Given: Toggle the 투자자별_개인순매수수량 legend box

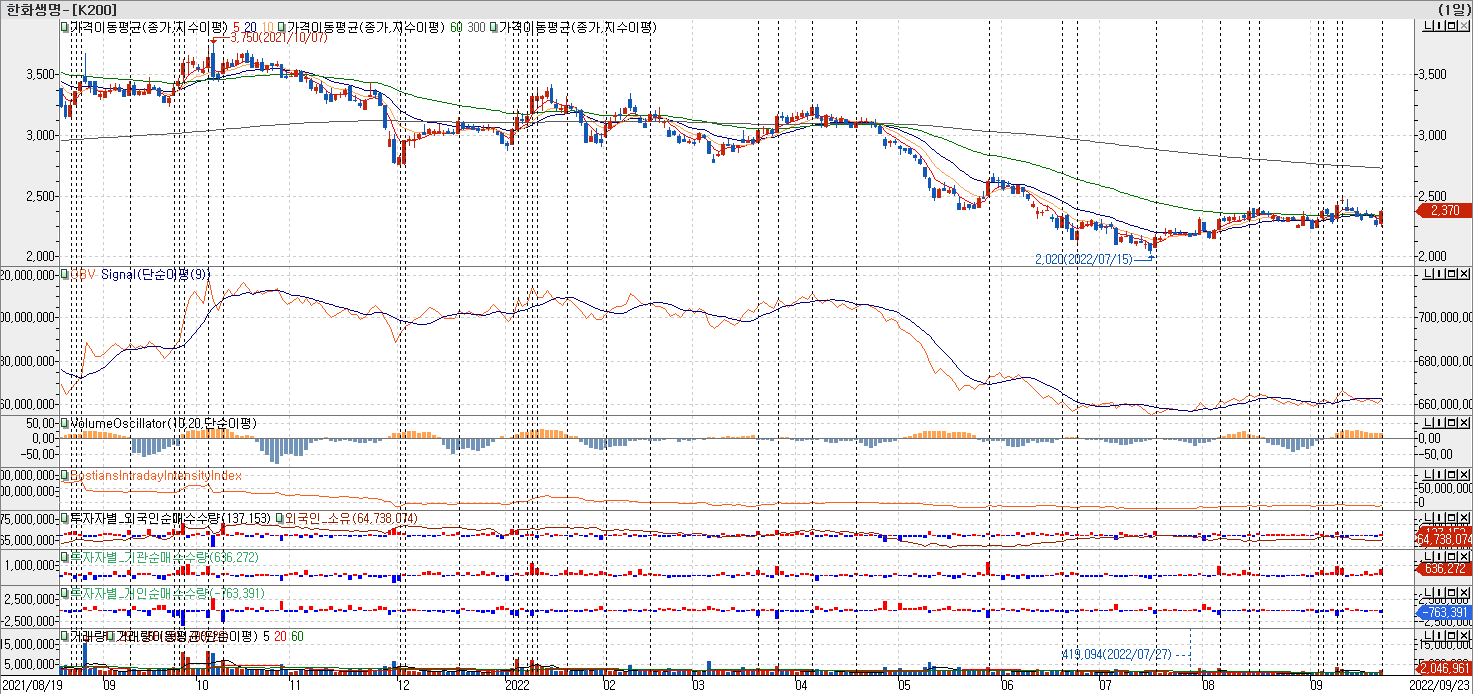Looking at the screenshot, I should (x=65, y=593).
